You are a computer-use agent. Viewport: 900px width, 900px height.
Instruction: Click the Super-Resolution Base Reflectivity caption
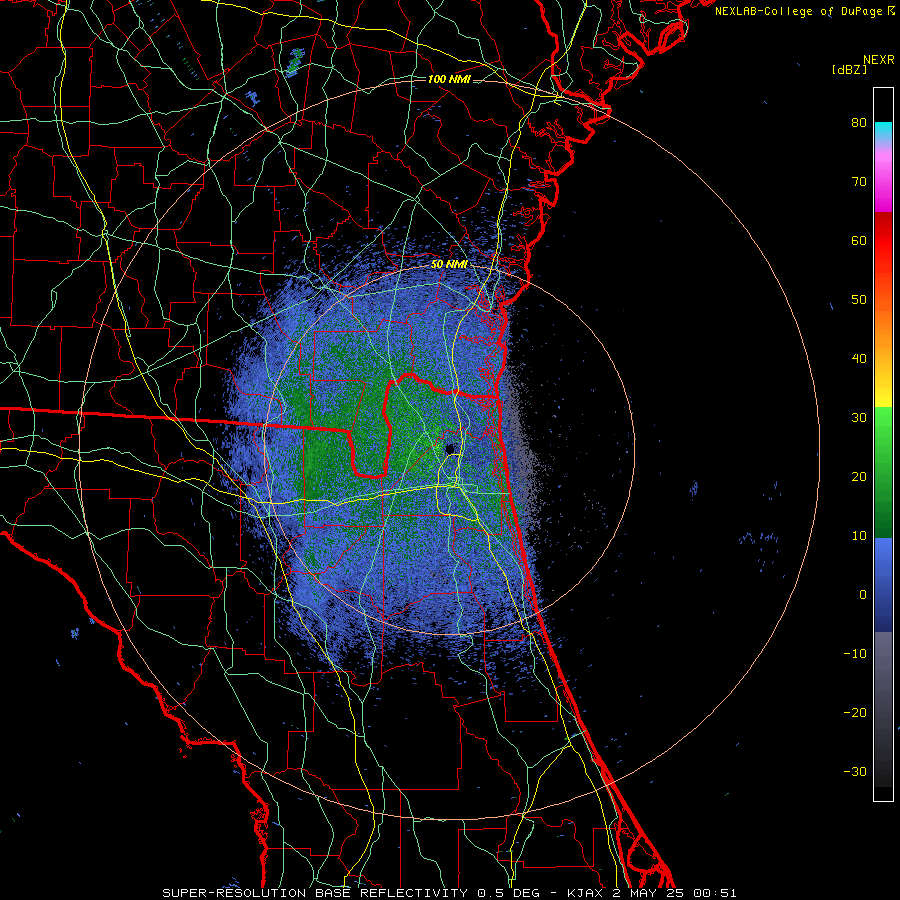(x=449, y=893)
